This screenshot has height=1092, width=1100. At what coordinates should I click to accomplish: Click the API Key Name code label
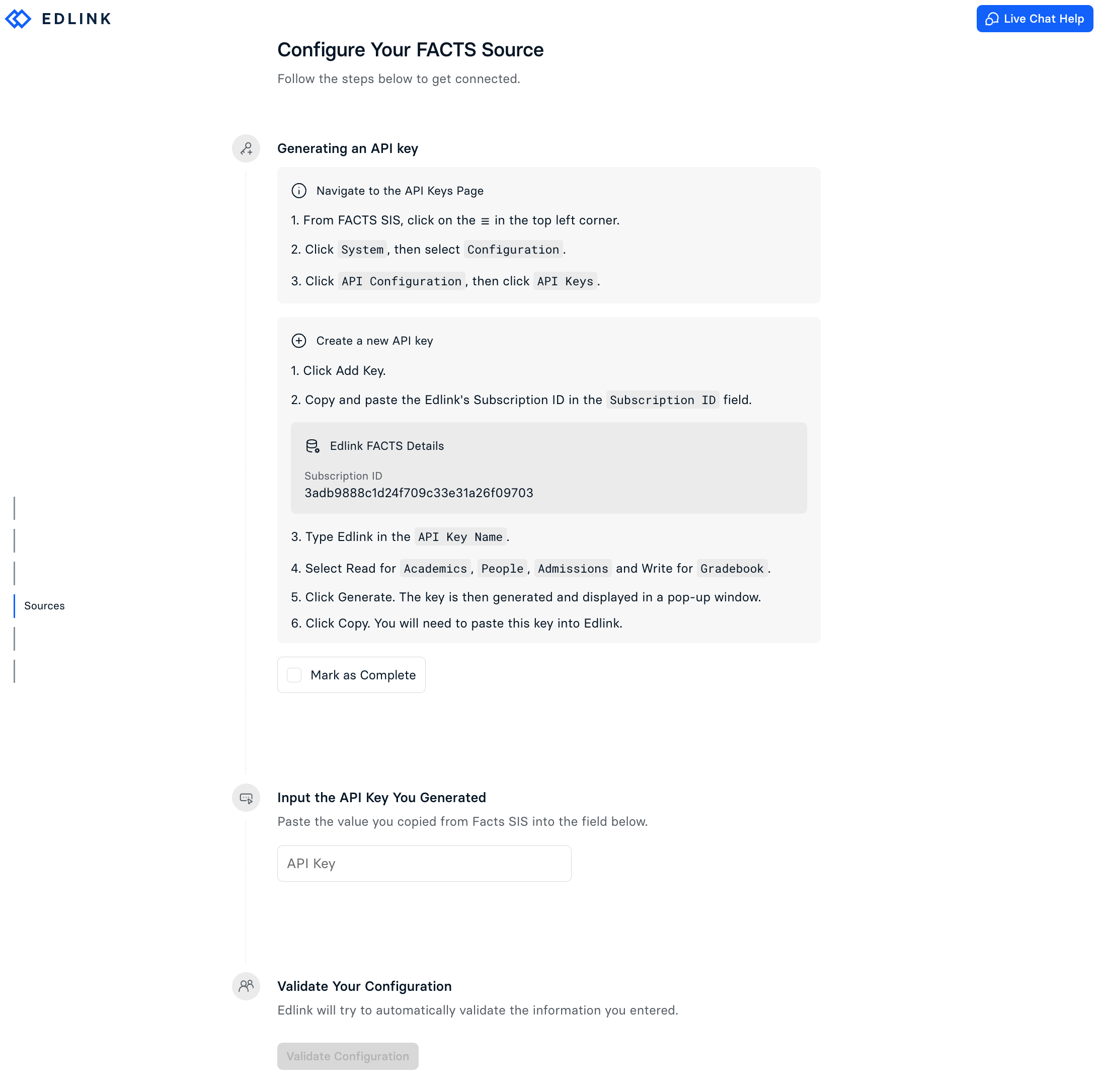click(460, 537)
